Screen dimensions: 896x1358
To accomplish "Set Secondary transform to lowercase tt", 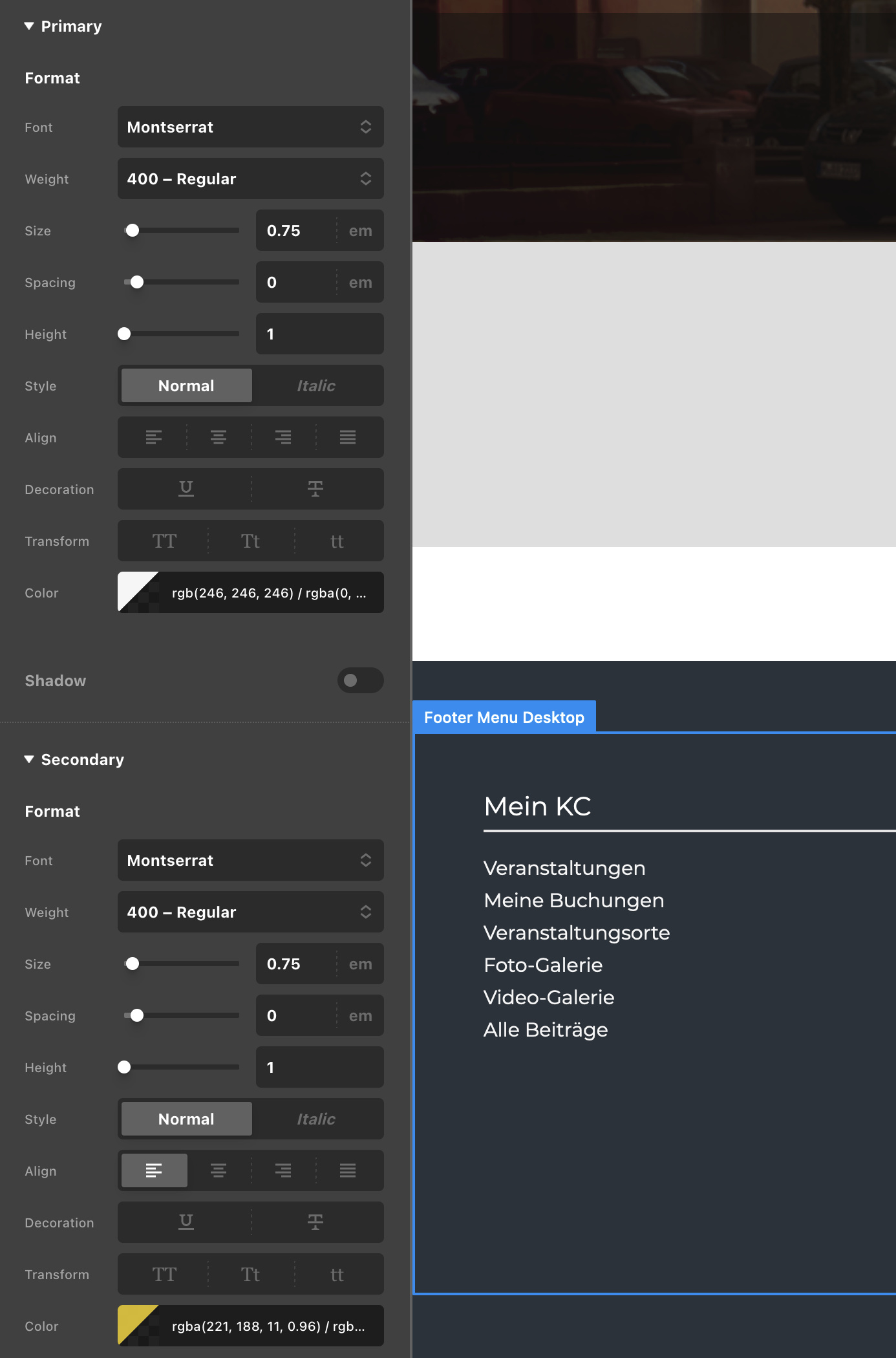I will pos(337,1275).
